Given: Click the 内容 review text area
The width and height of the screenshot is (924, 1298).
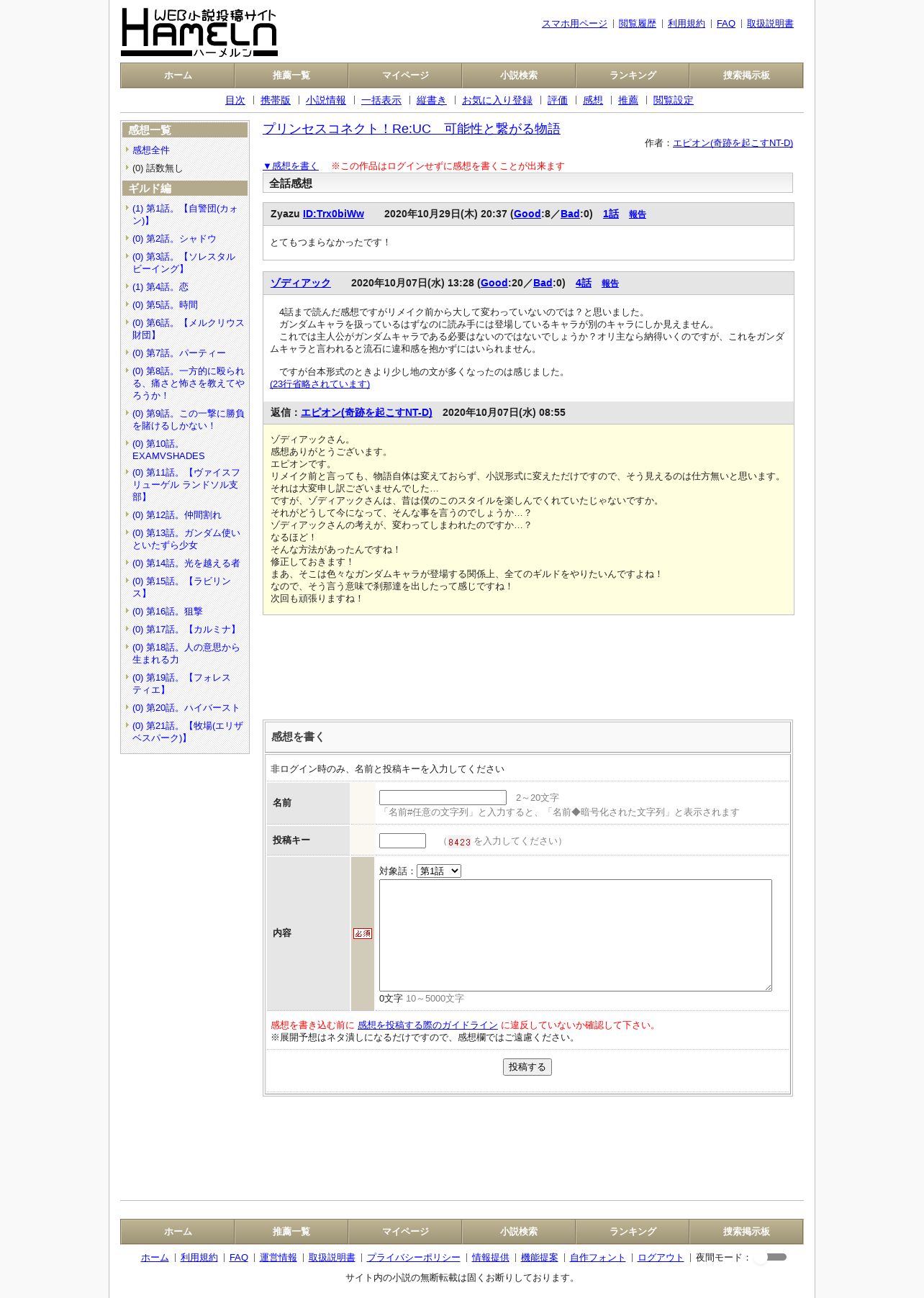Looking at the screenshot, I should (576, 935).
